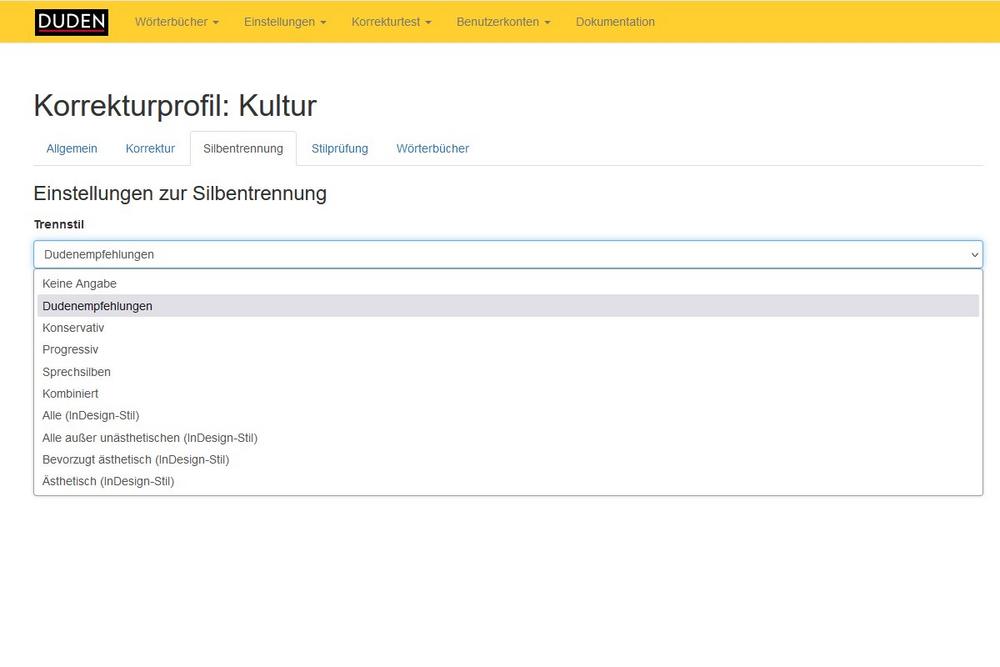Click the Korrekturprofil: Kultur page title
Viewport: 1000px width, 667px height.
tap(175, 106)
